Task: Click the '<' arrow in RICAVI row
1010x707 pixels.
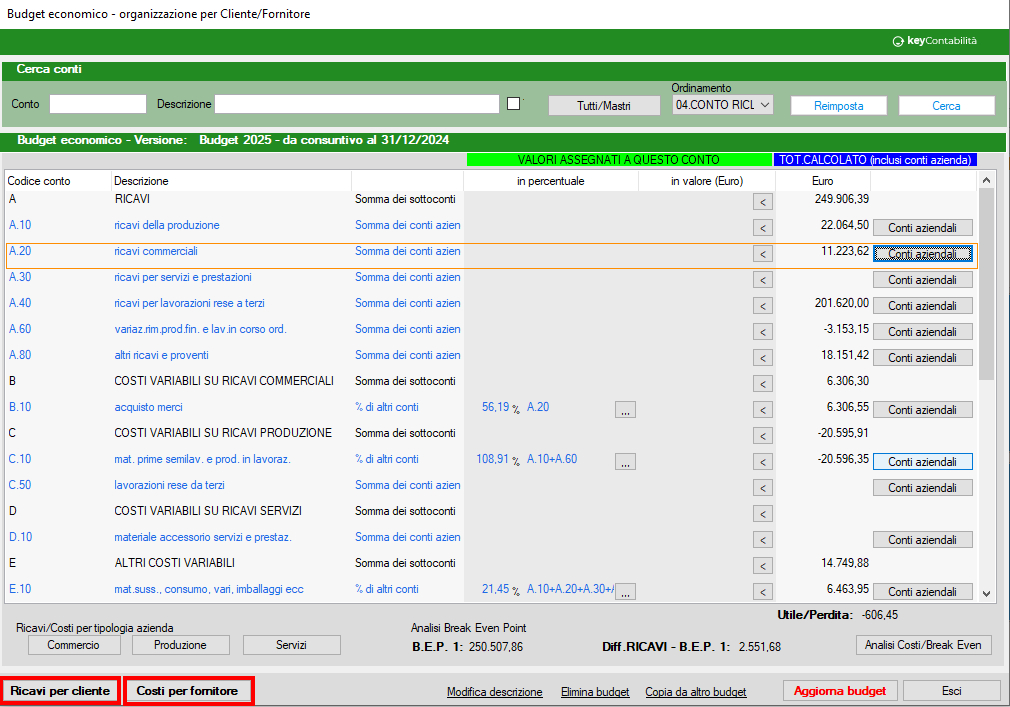Action: (x=763, y=202)
